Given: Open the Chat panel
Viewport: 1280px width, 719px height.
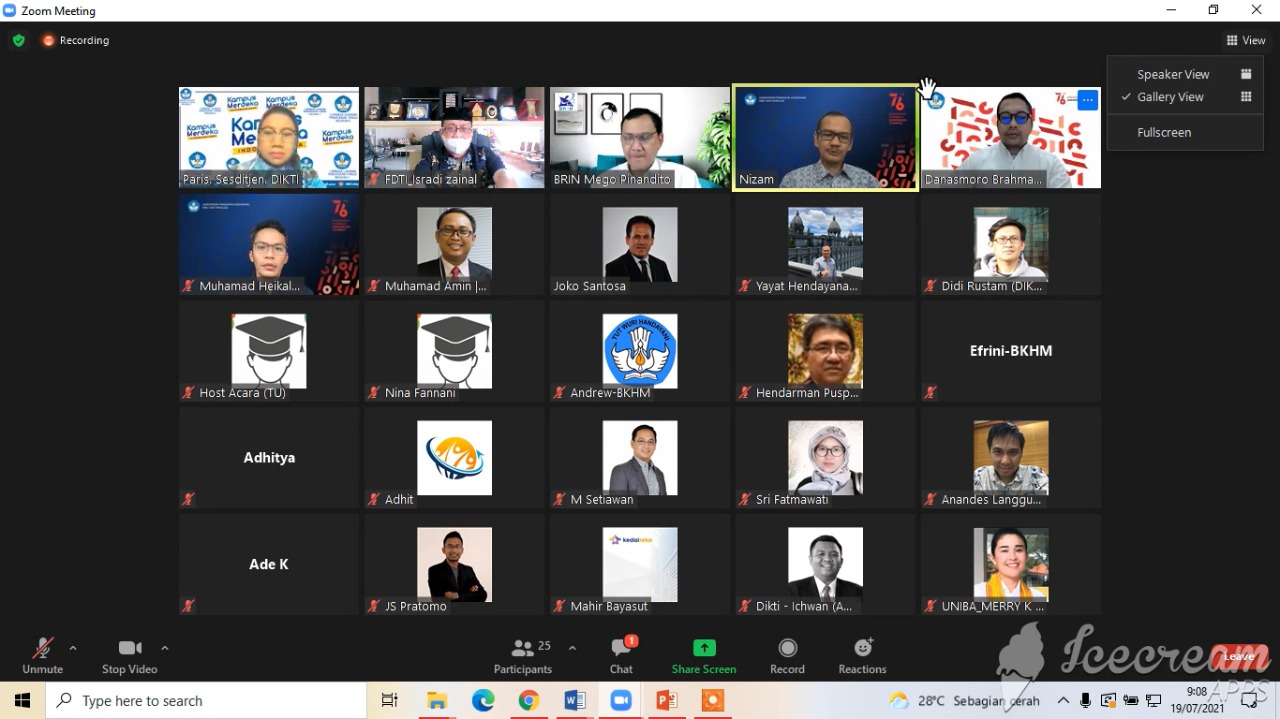Looking at the screenshot, I should tap(621, 655).
